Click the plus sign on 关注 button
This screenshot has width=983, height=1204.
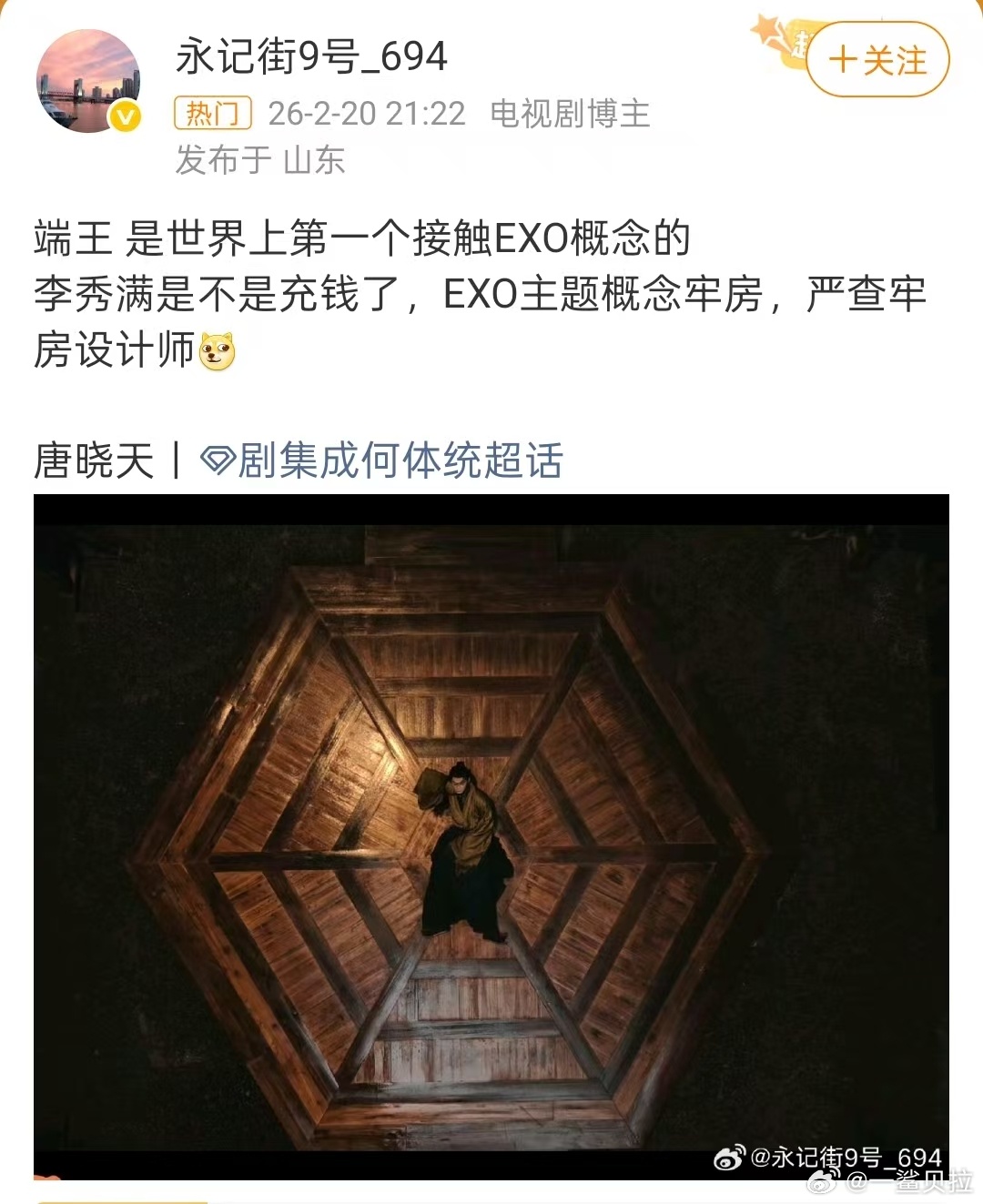[843, 60]
